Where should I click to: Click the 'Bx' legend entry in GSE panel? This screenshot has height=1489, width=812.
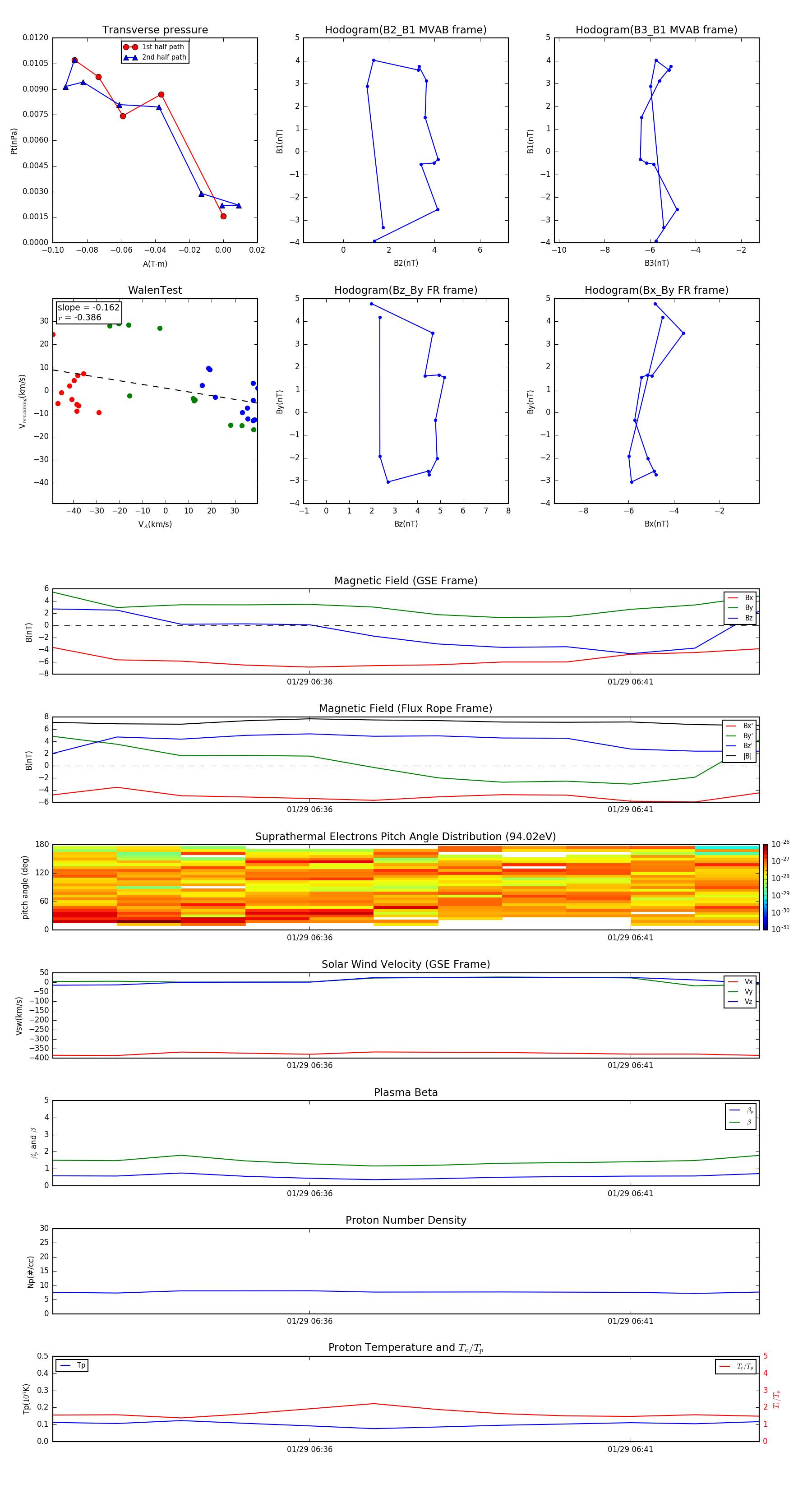[740, 598]
